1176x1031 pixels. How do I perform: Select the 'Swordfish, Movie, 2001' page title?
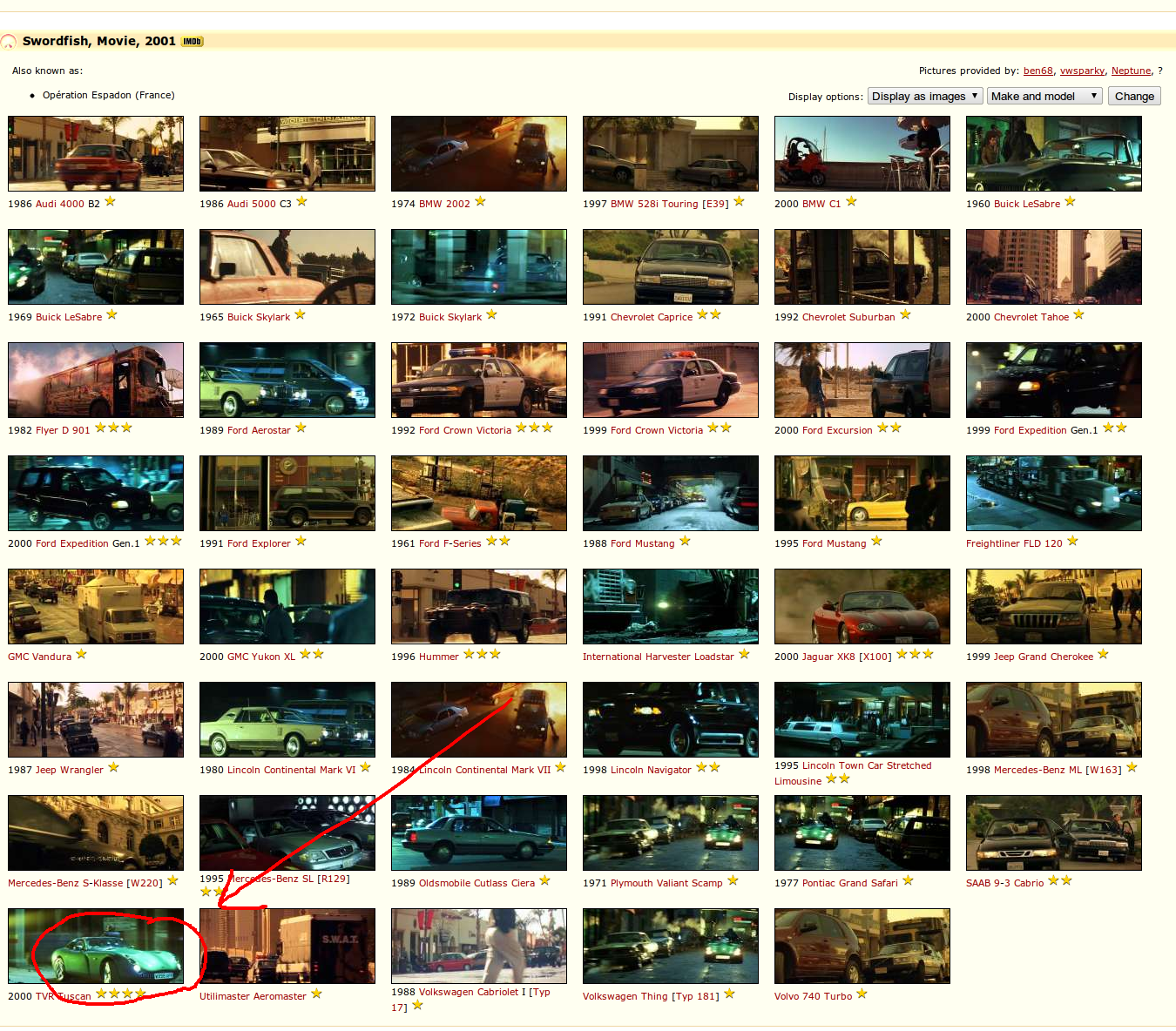[99, 41]
